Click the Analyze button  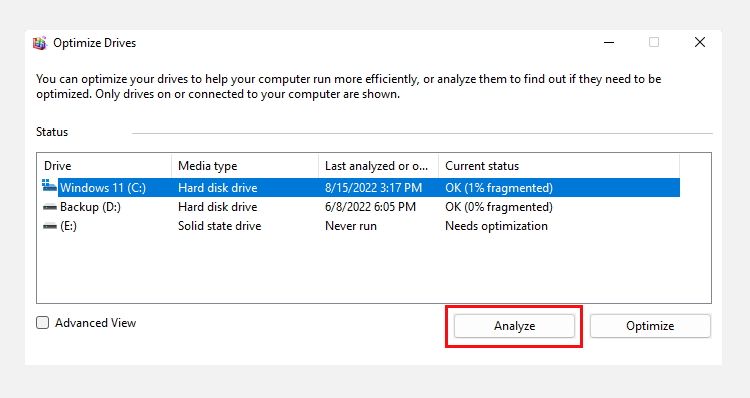(514, 326)
